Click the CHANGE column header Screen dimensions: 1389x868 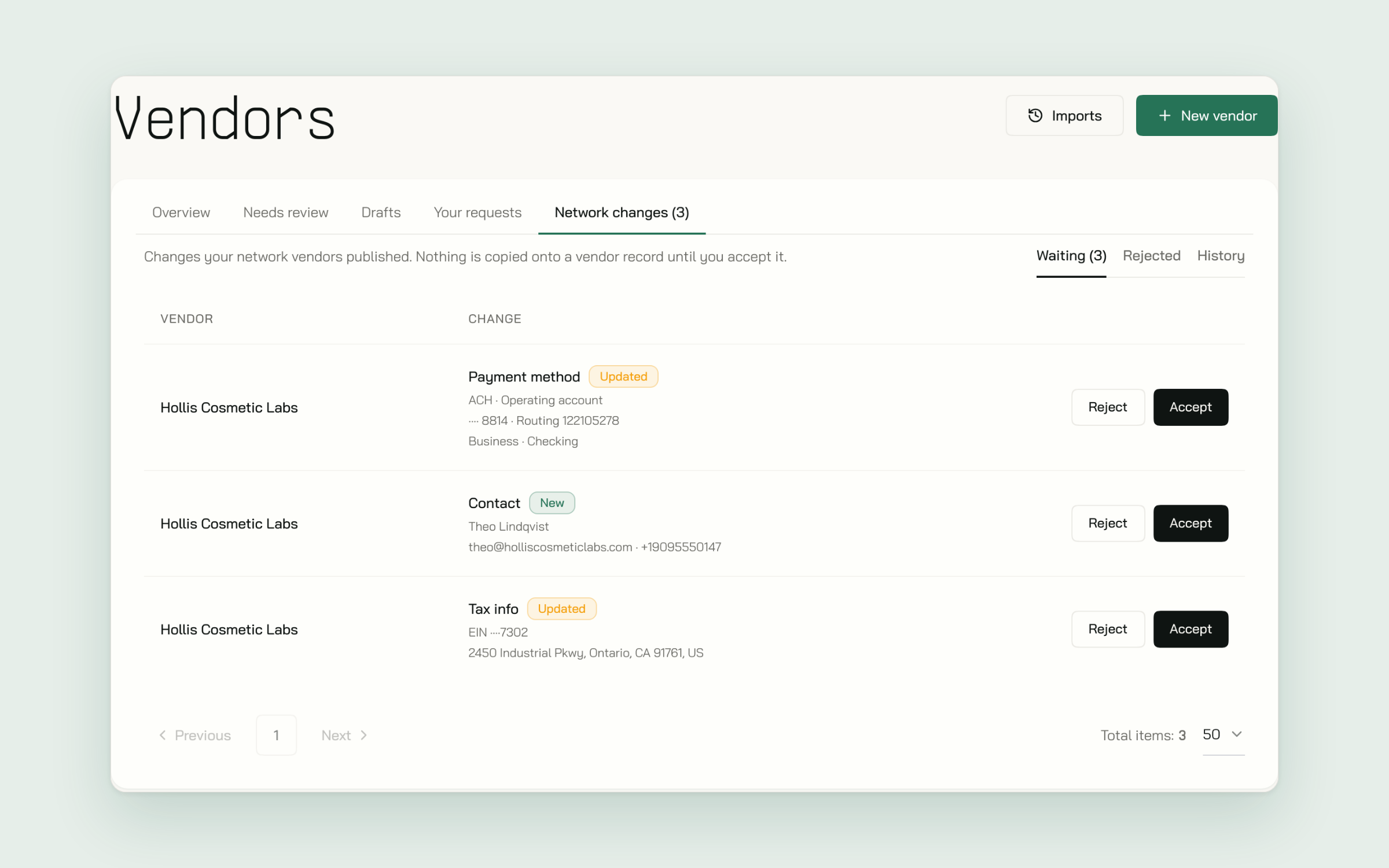pos(495,319)
